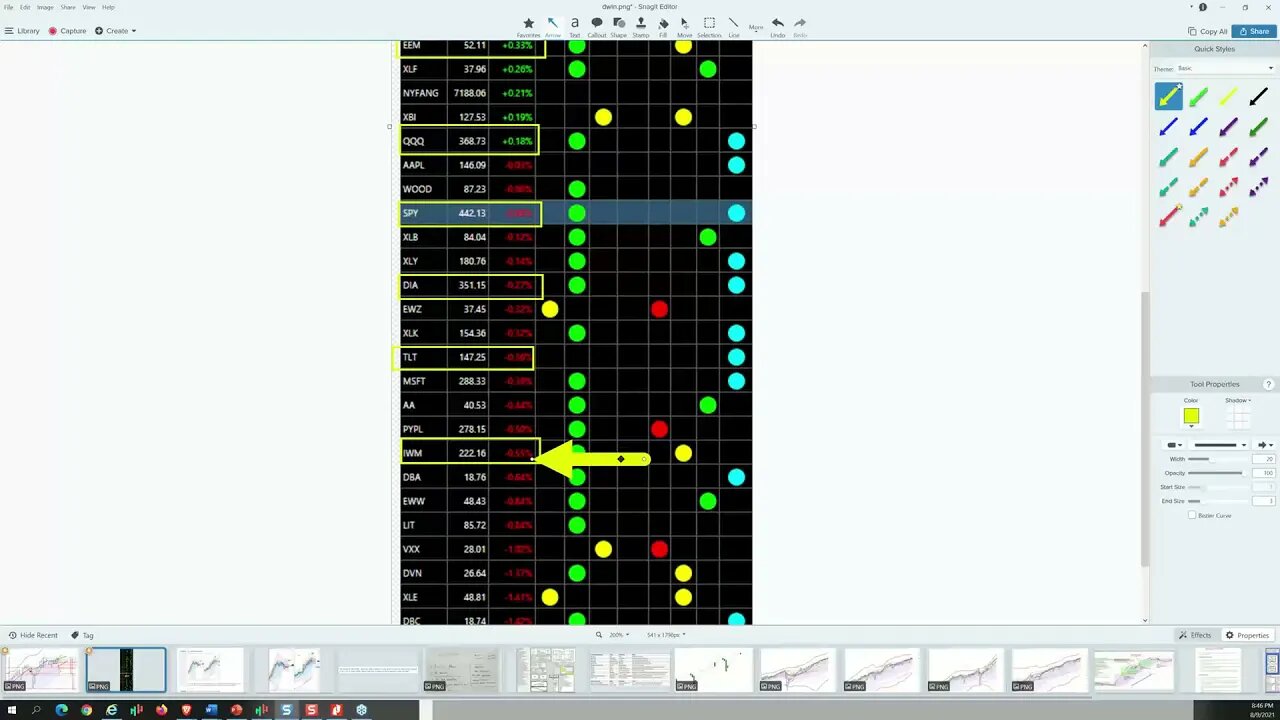Choose the Callout tool
The image size is (1280, 720).
[597, 26]
